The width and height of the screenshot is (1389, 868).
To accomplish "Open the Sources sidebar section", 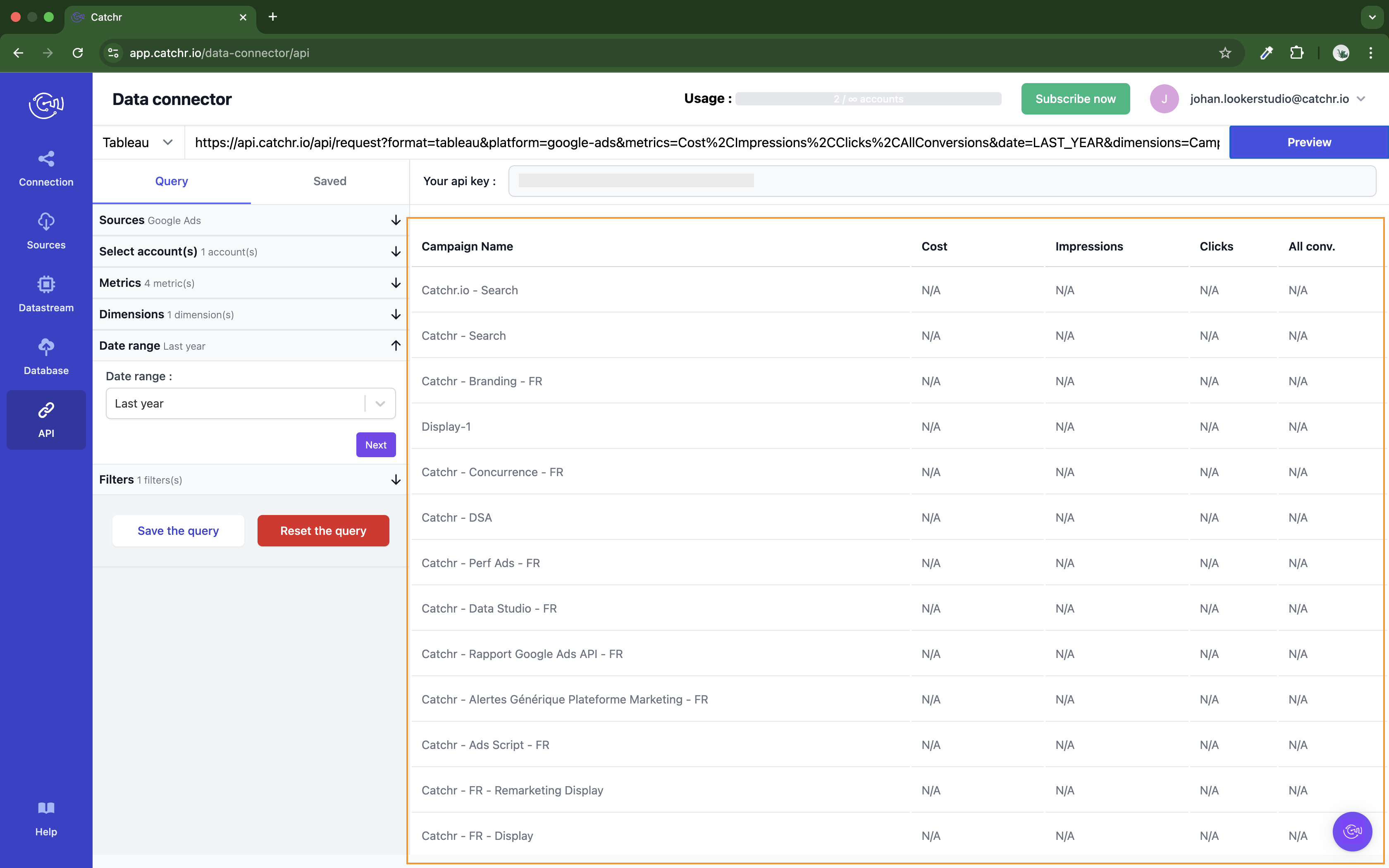I will pyautogui.click(x=46, y=231).
